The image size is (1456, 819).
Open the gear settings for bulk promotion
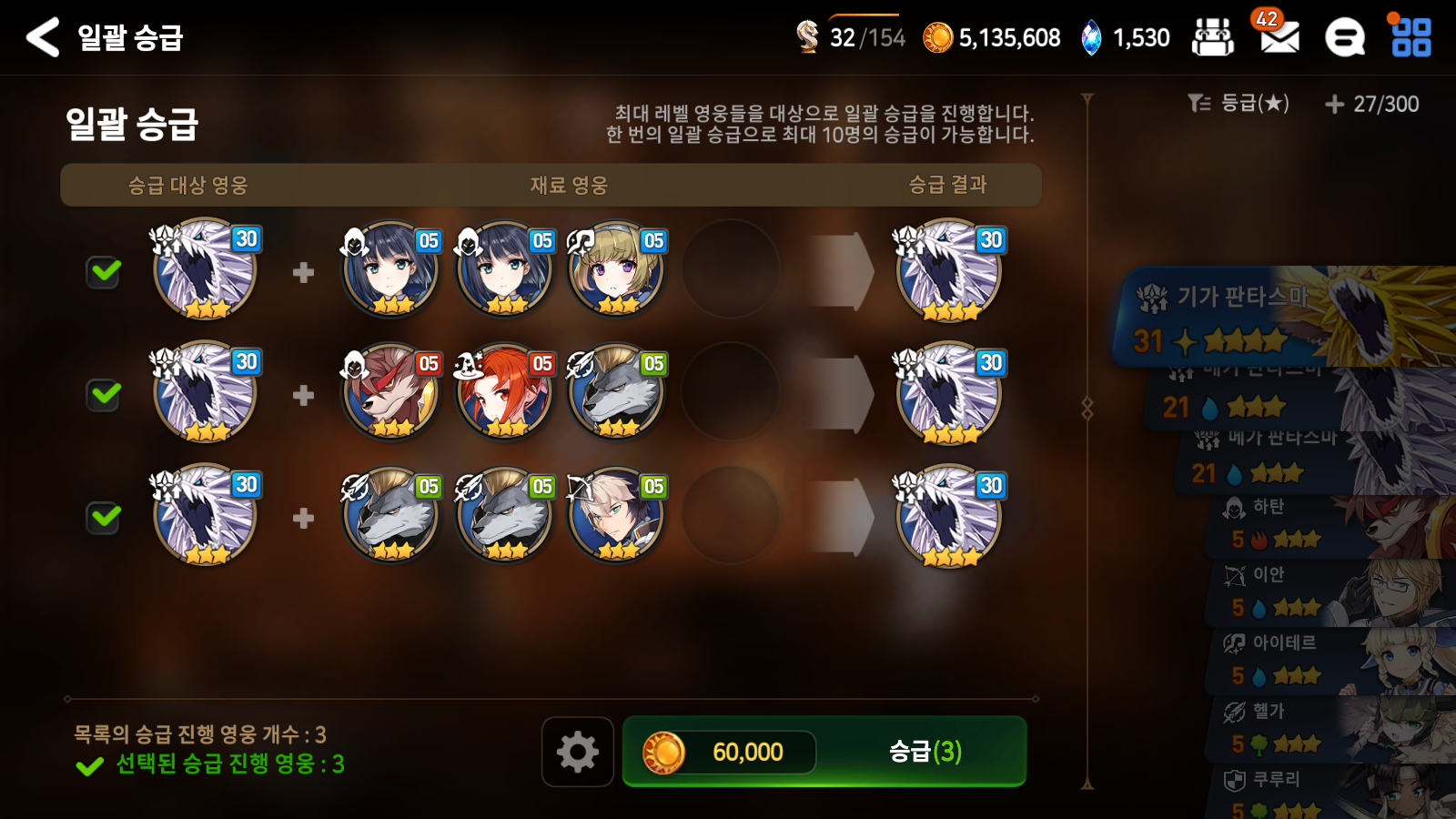pyautogui.click(x=578, y=752)
